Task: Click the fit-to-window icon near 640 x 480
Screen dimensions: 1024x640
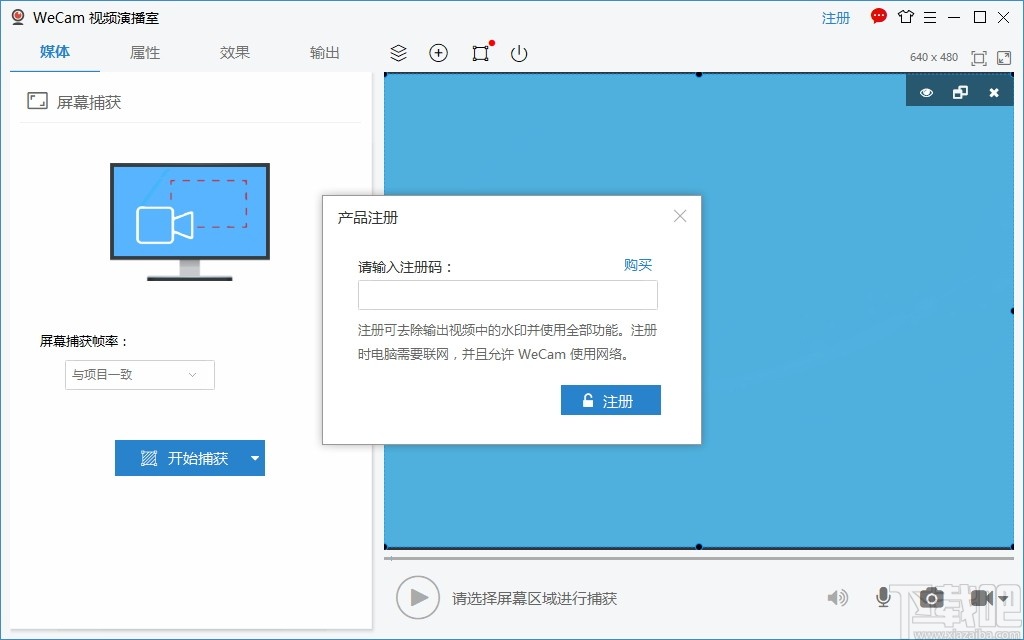Action: click(x=978, y=57)
